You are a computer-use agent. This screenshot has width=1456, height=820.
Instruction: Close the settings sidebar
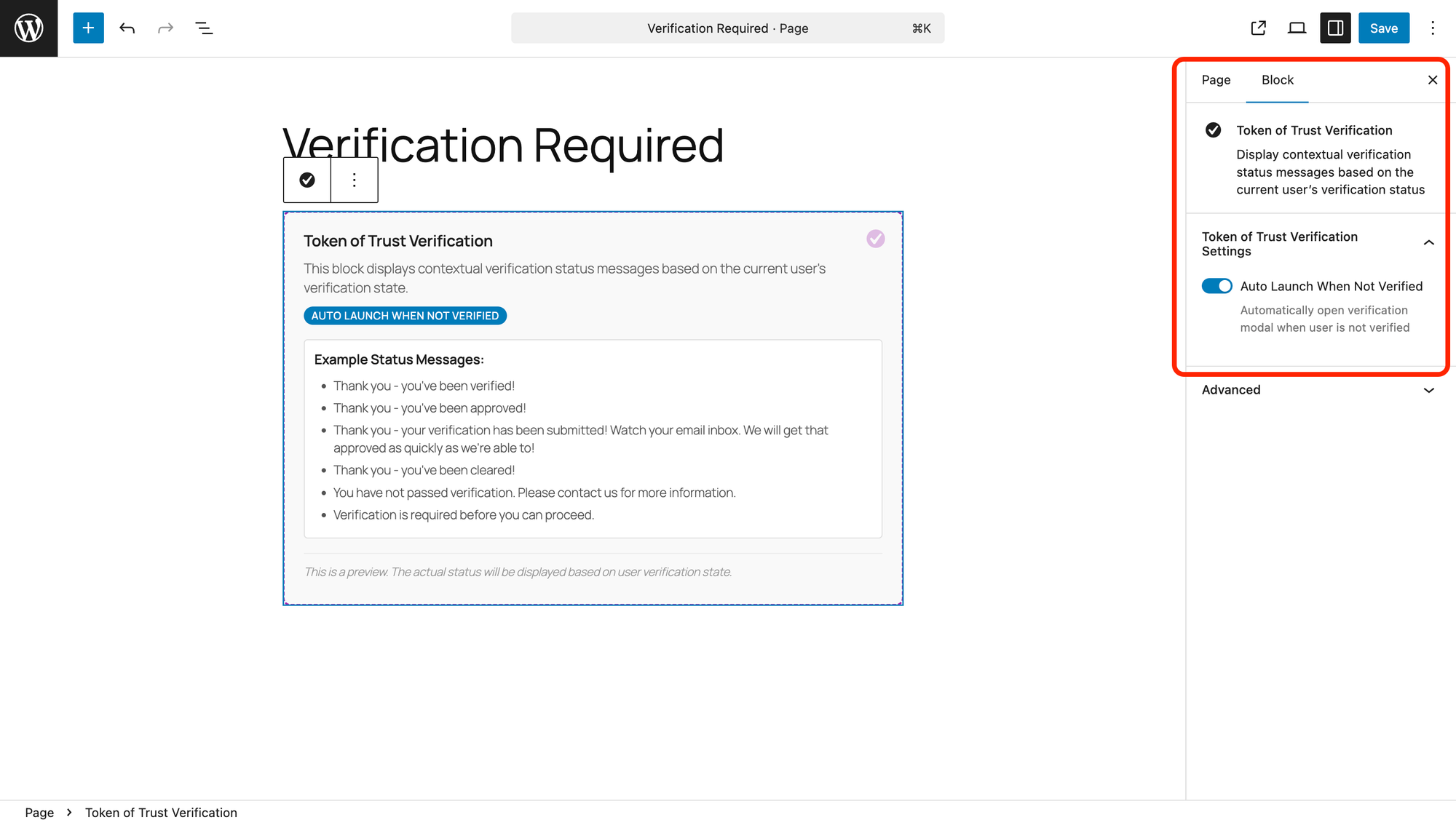click(x=1432, y=80)
